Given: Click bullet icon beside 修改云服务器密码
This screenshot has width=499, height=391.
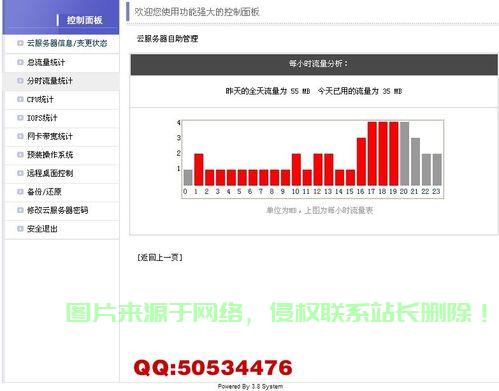Looking at the screenshot, I should tap(20, 210).
